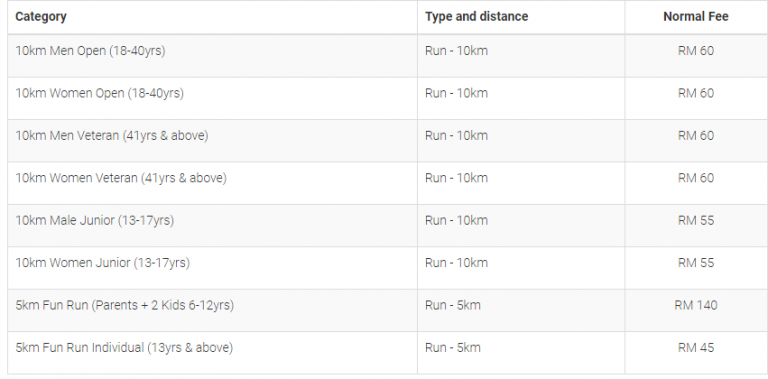Click the Category column header
The image size is (768, 379).
tap(41, 17)
